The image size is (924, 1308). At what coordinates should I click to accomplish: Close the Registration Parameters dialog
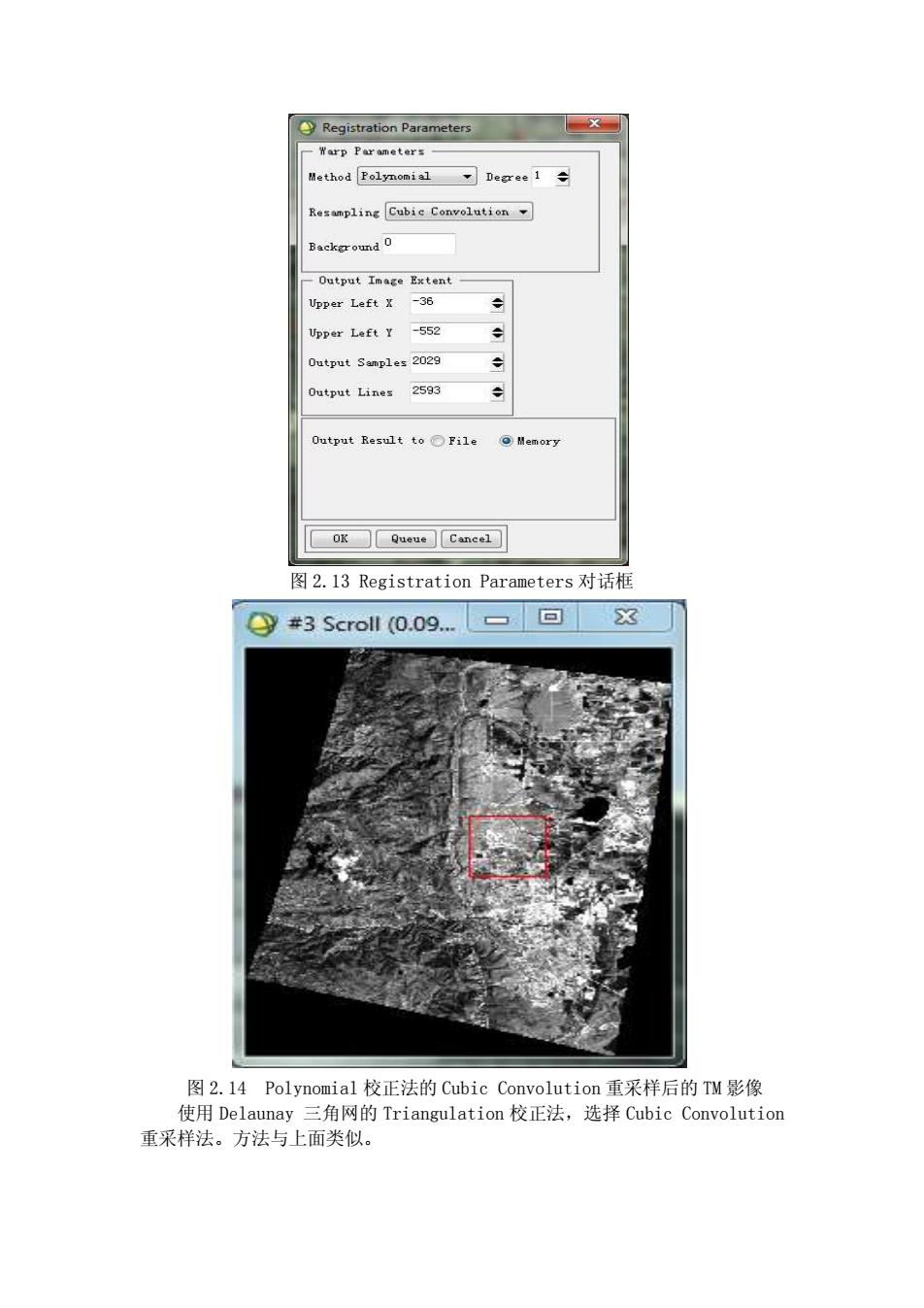point(593,123)
